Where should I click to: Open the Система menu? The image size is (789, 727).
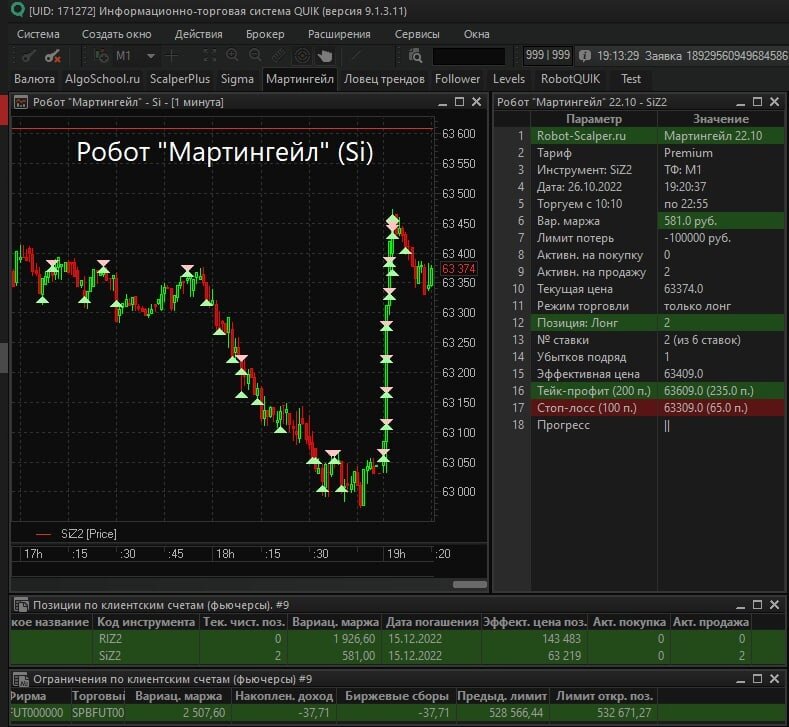tap(38, 34)
